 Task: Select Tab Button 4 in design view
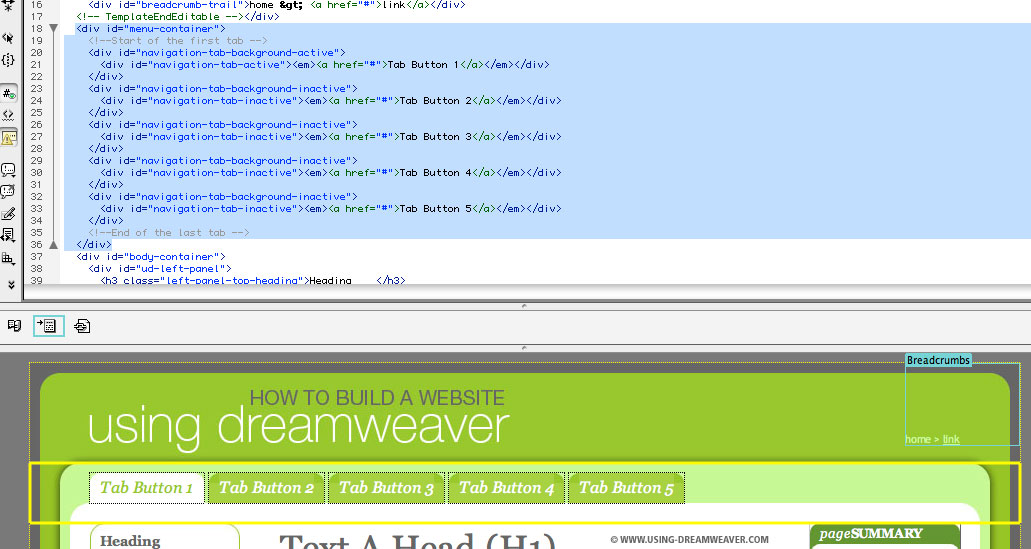[x=506, y=487]
